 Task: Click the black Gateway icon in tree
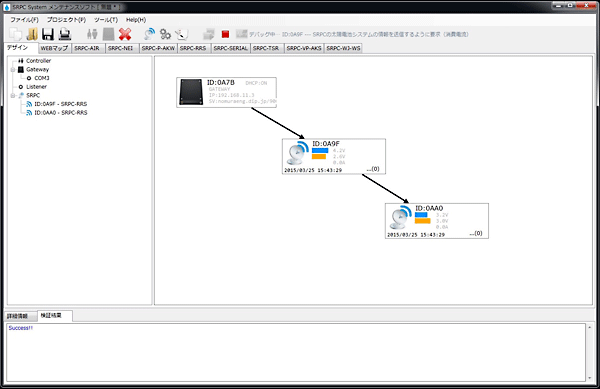(x=21, y=70)
